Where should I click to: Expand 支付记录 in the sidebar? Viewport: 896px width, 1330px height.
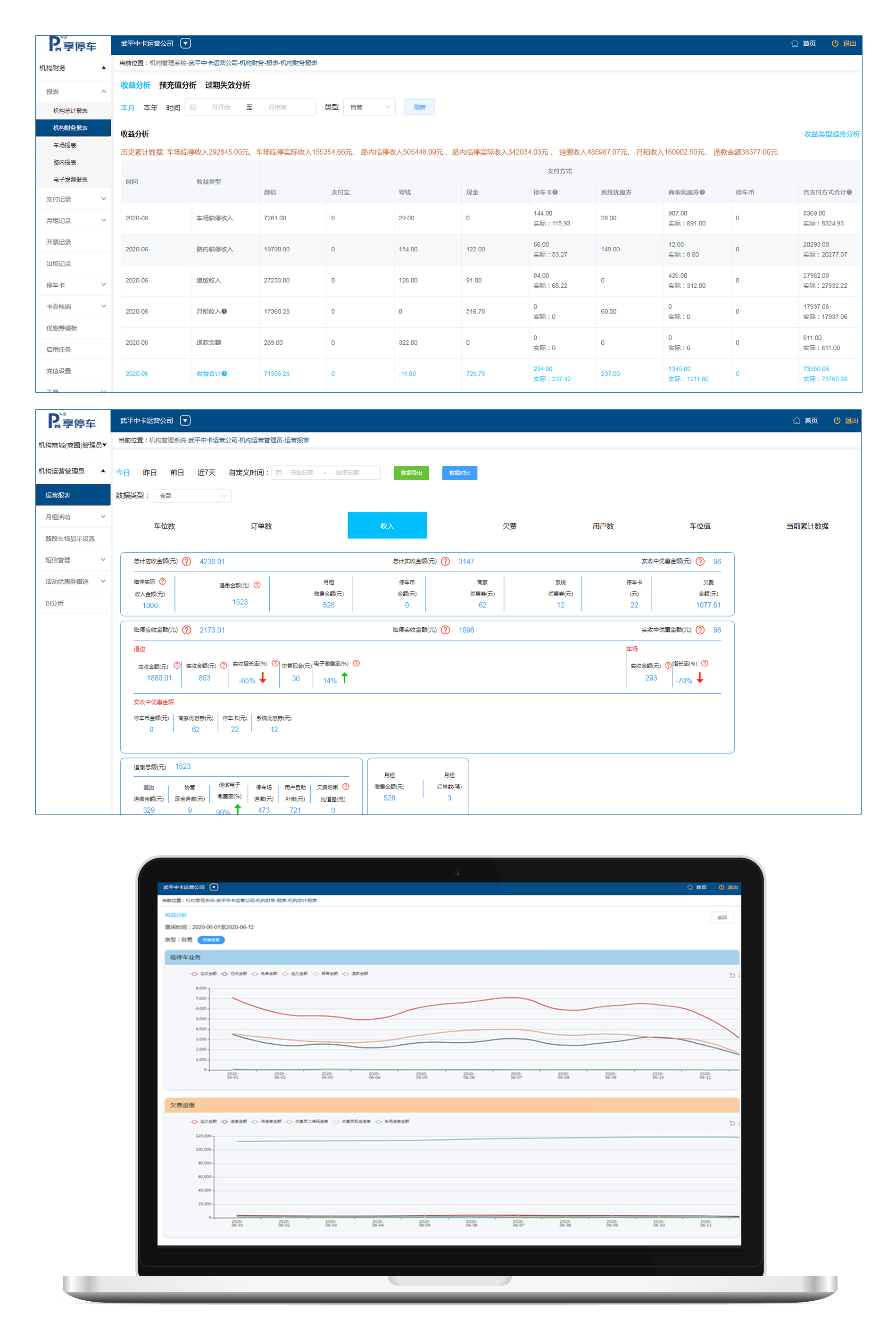(x=75, y=199)
